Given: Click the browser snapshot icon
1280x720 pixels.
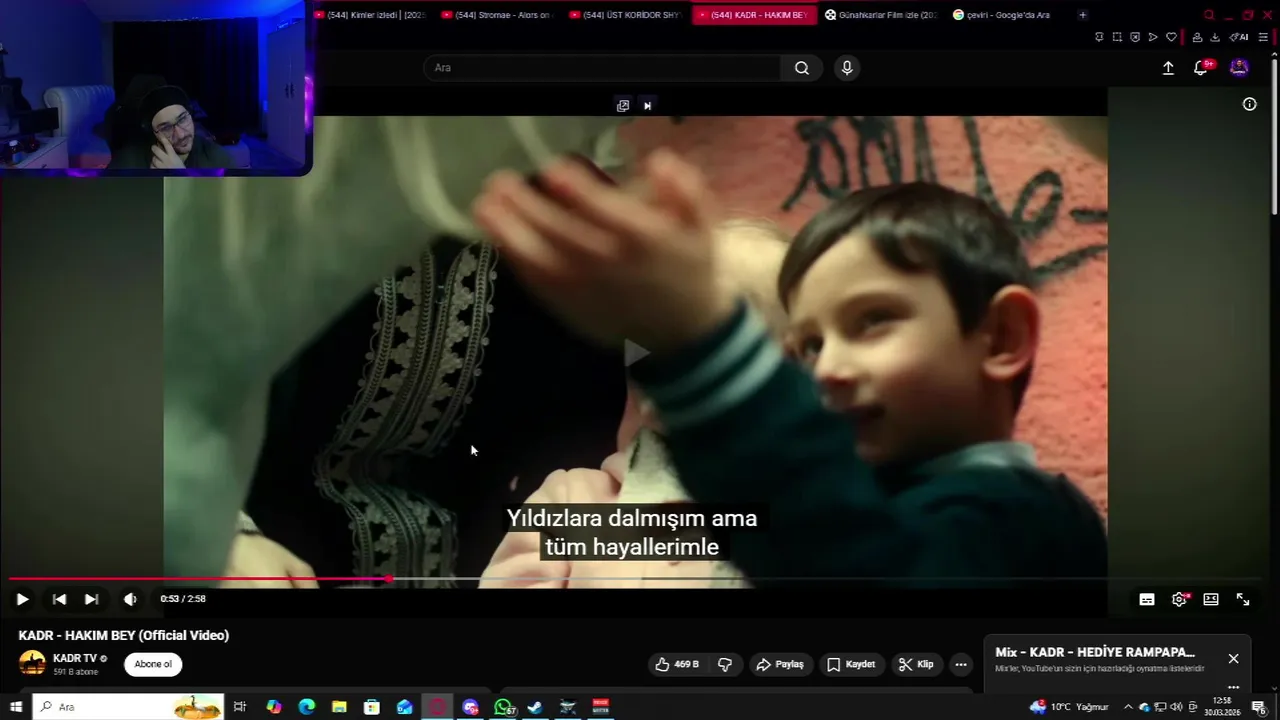Looking at the screenshot, I should 1117,37.
